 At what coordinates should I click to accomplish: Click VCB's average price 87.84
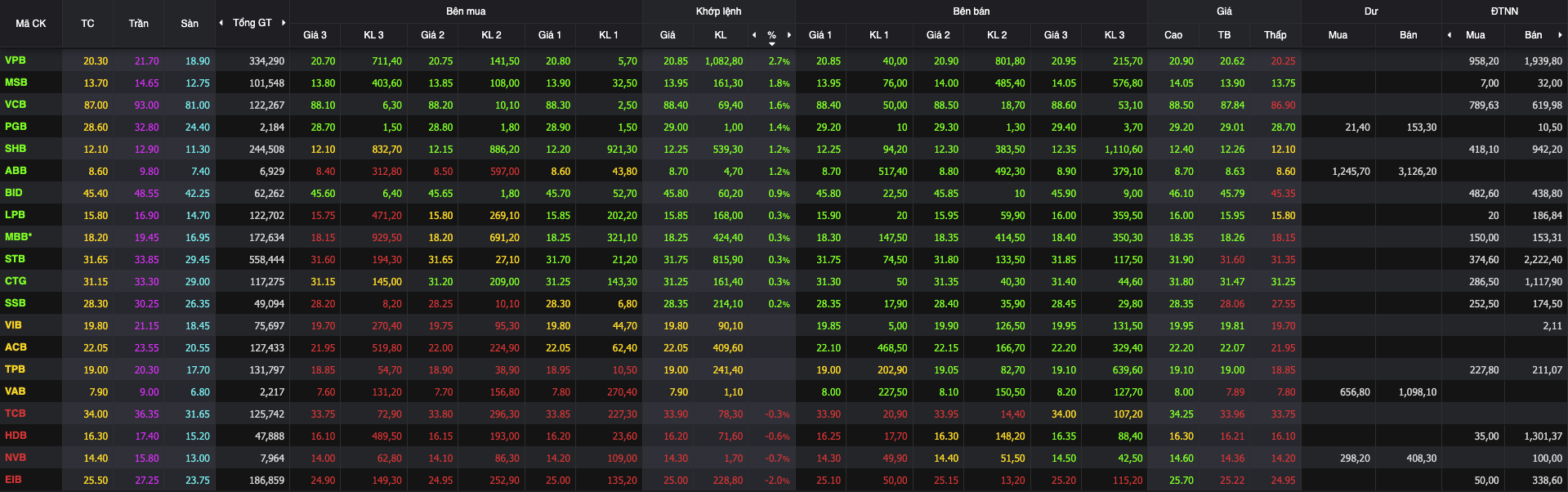click(x=1232, y=105)
